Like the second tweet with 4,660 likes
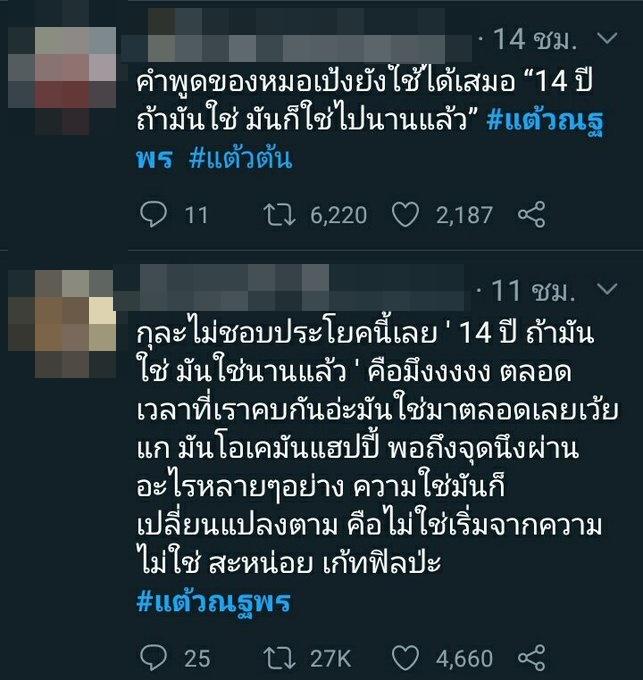 [405, 657]
